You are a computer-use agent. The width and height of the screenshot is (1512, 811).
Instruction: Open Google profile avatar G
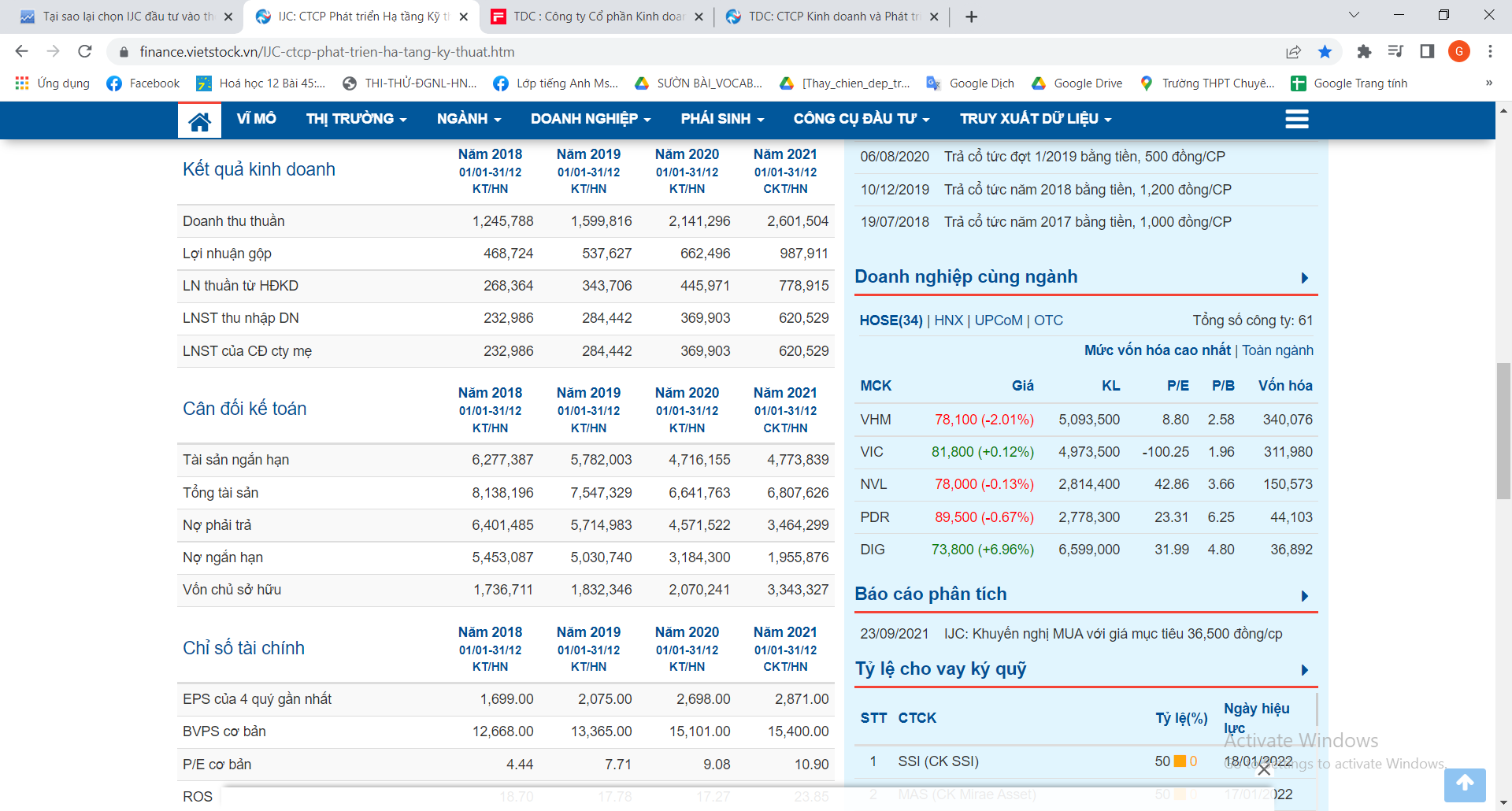coord(1459,52)
